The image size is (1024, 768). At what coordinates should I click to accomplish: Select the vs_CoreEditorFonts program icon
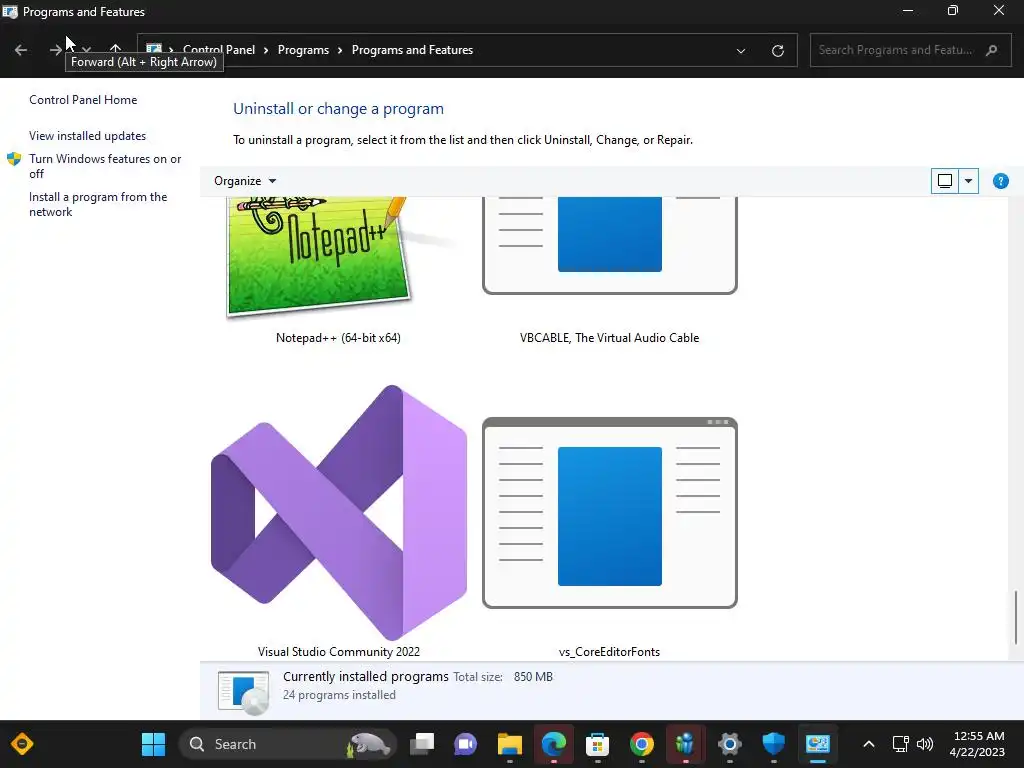point(610,513)
